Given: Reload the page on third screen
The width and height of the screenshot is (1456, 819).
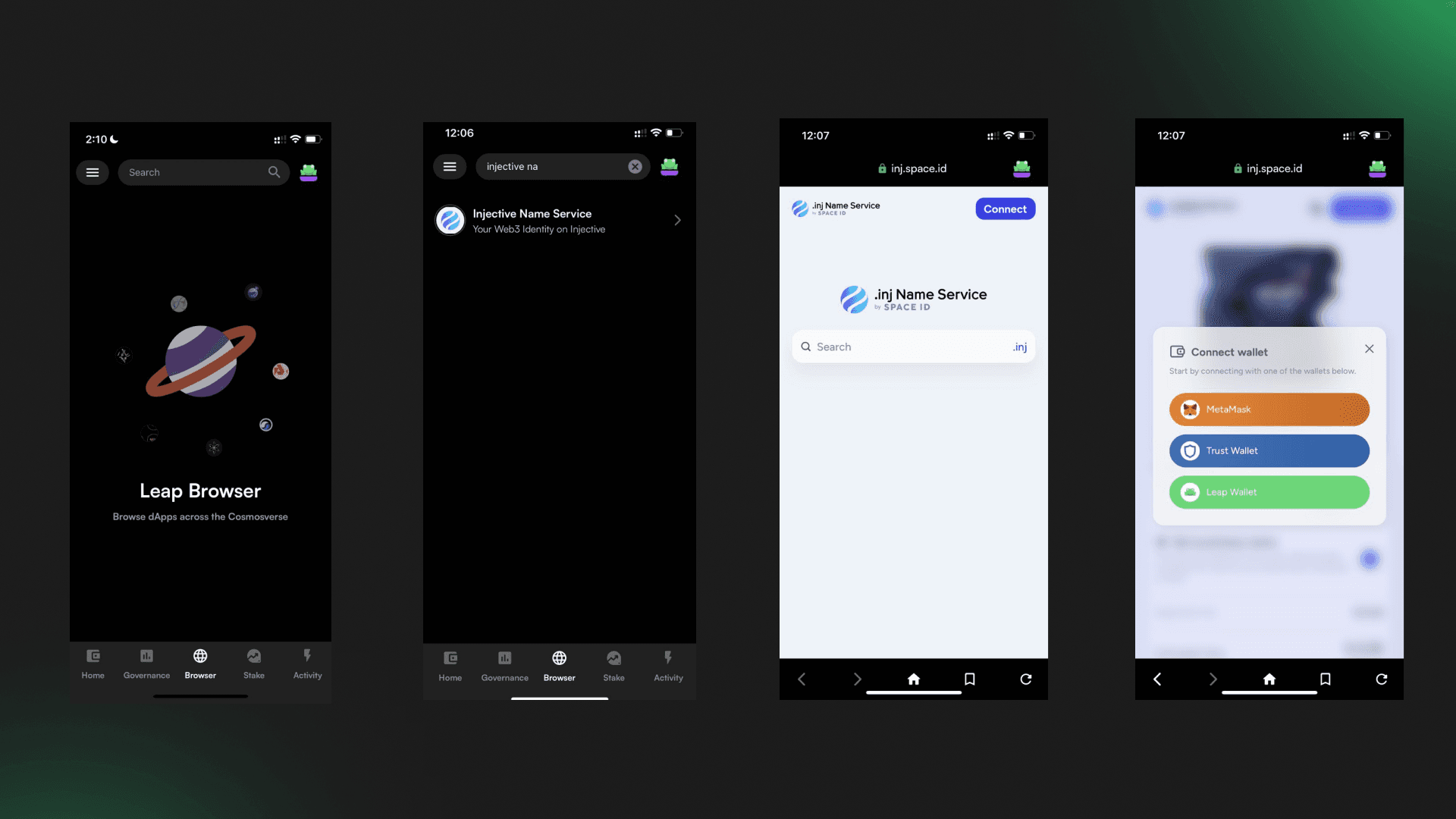Looking at the screenshot, I should pyautogui.click(x=1025, y=679).
